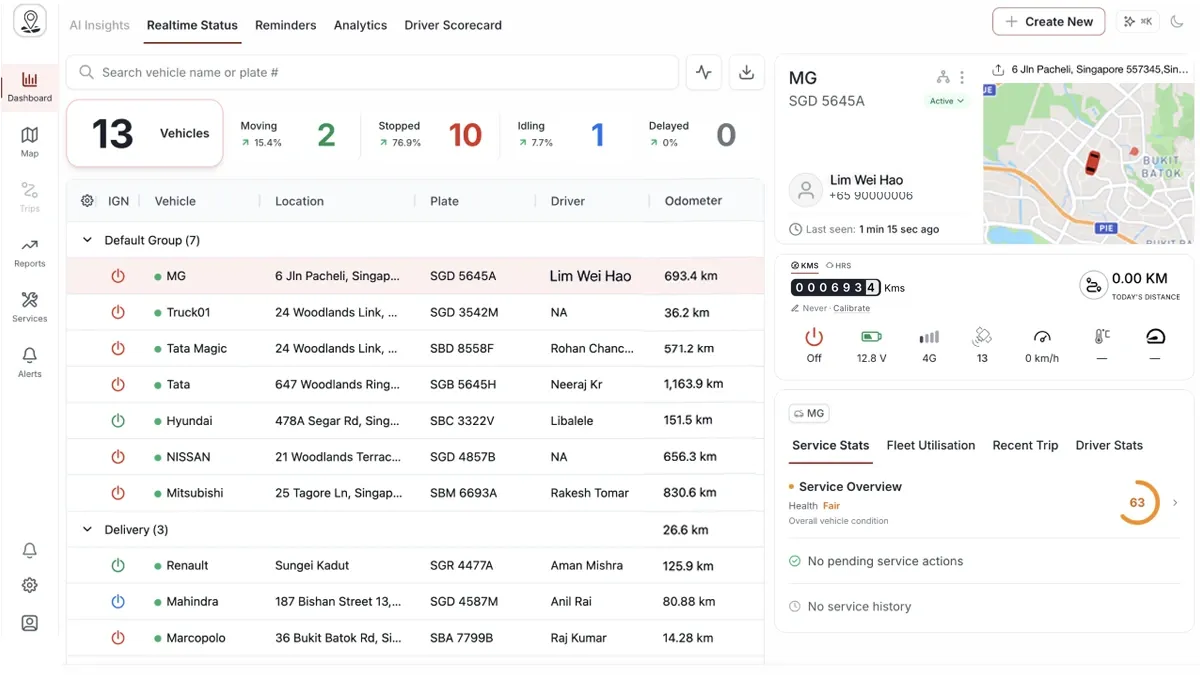
Task: Toggle dark mode with moon icon
Action: [1177, 22]
